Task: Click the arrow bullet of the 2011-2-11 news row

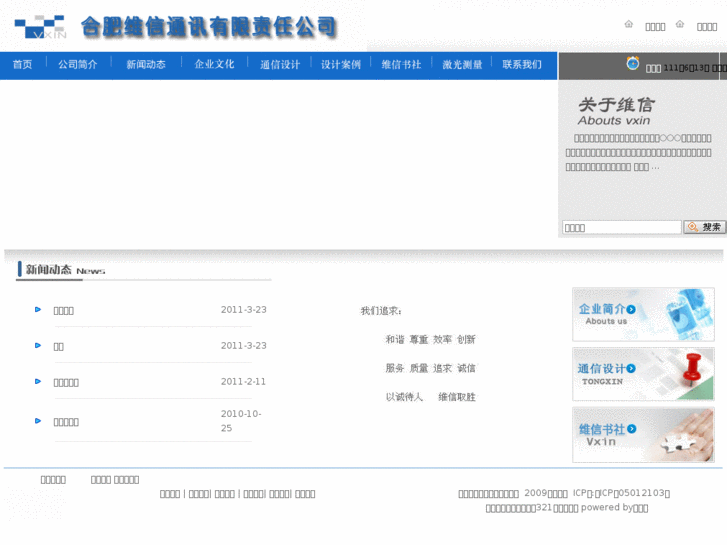Action: click(38, 381)
